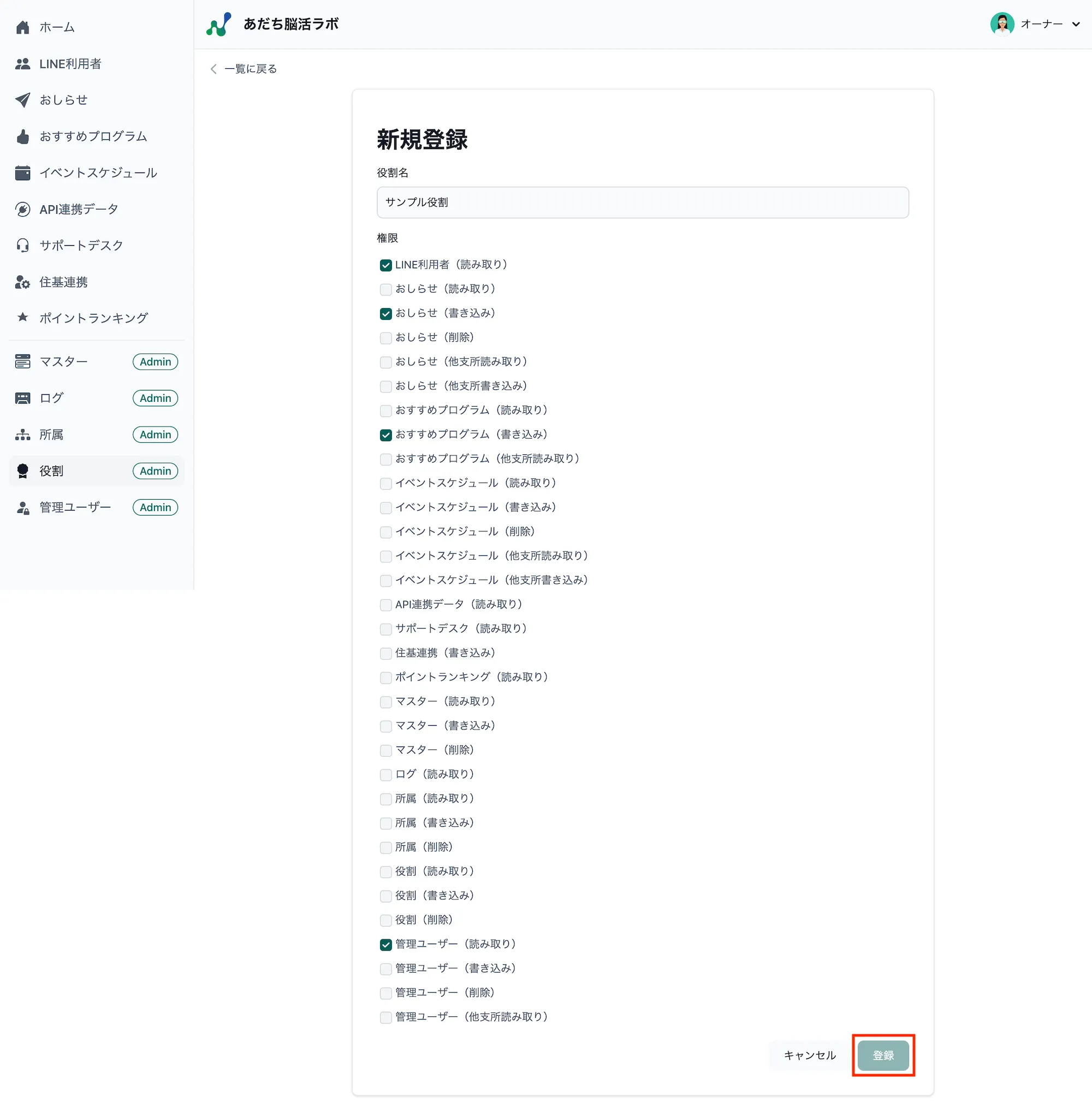The height and width of the screenshot is (1108, 1092).
Task: Expand the オーナー account dropdown
Action: [1076, 24]
